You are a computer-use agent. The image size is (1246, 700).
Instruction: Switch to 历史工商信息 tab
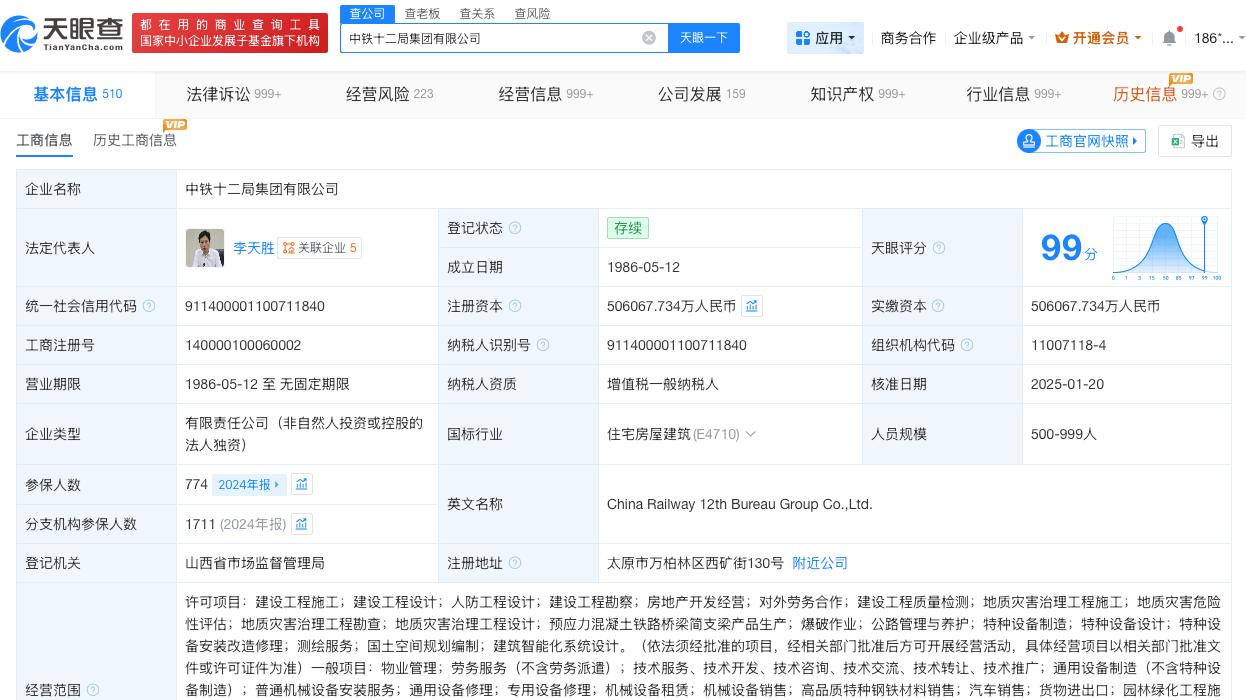click(135, 141)
